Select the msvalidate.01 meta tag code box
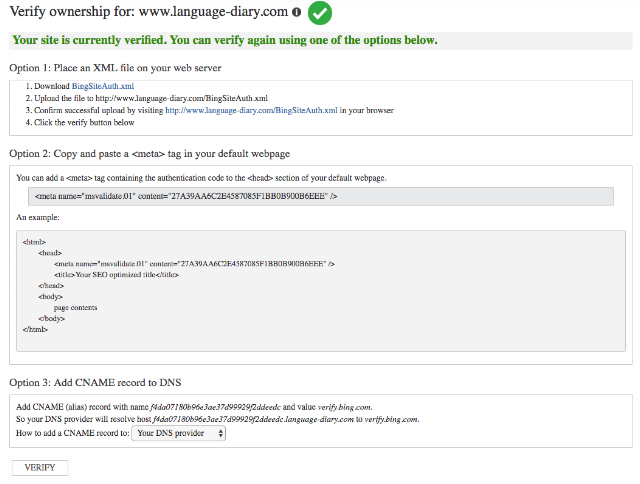 click(x=321, y=196)
